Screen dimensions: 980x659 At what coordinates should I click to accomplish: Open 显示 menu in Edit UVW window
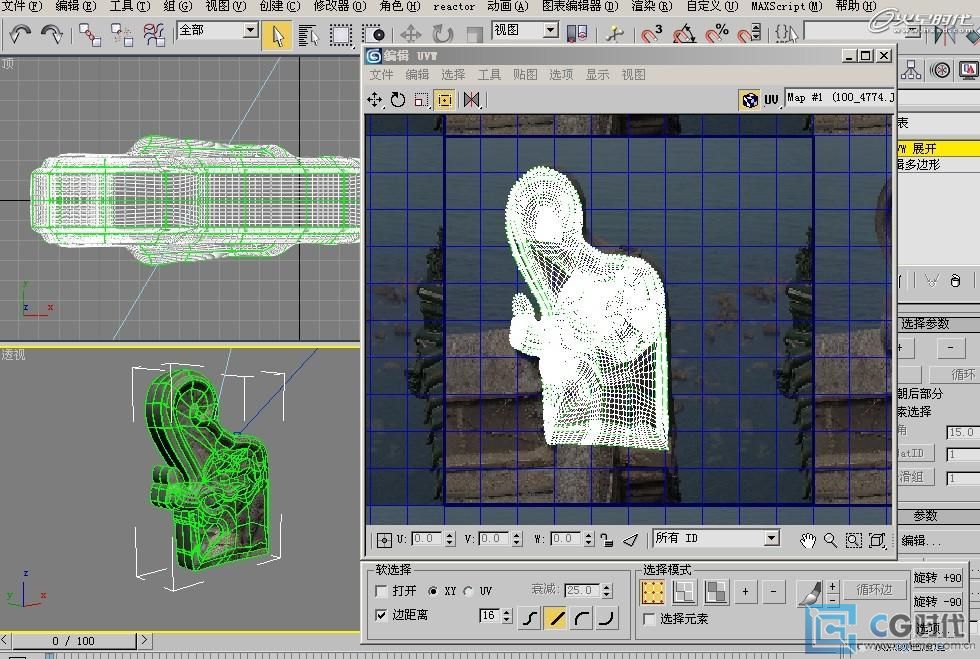(x=597, y=74)
